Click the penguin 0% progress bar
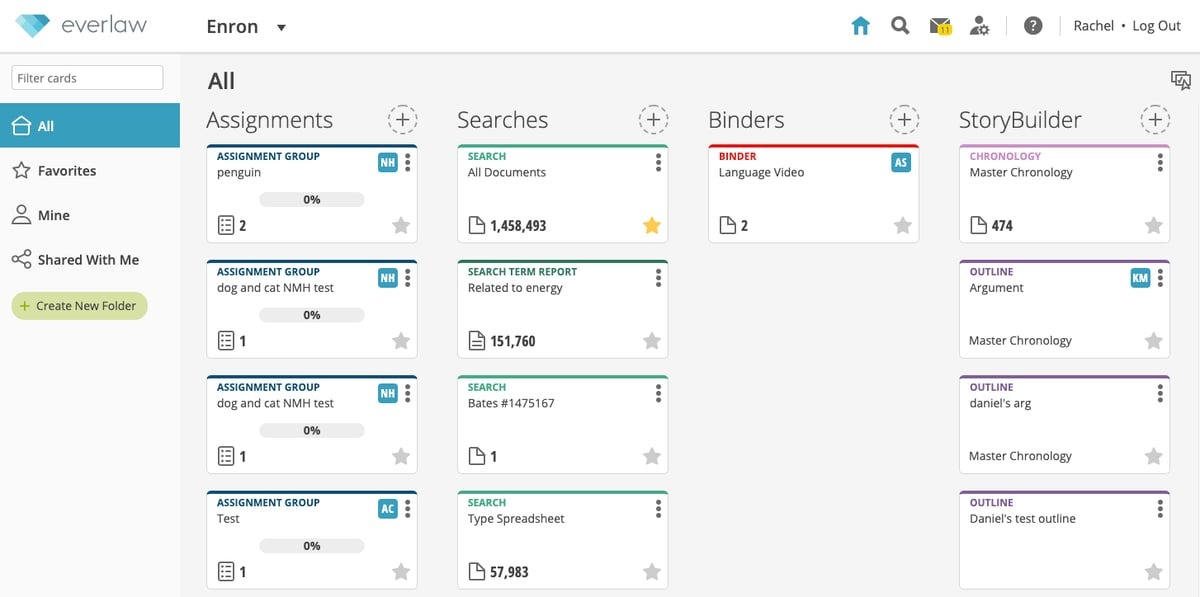 pos(312,200)
